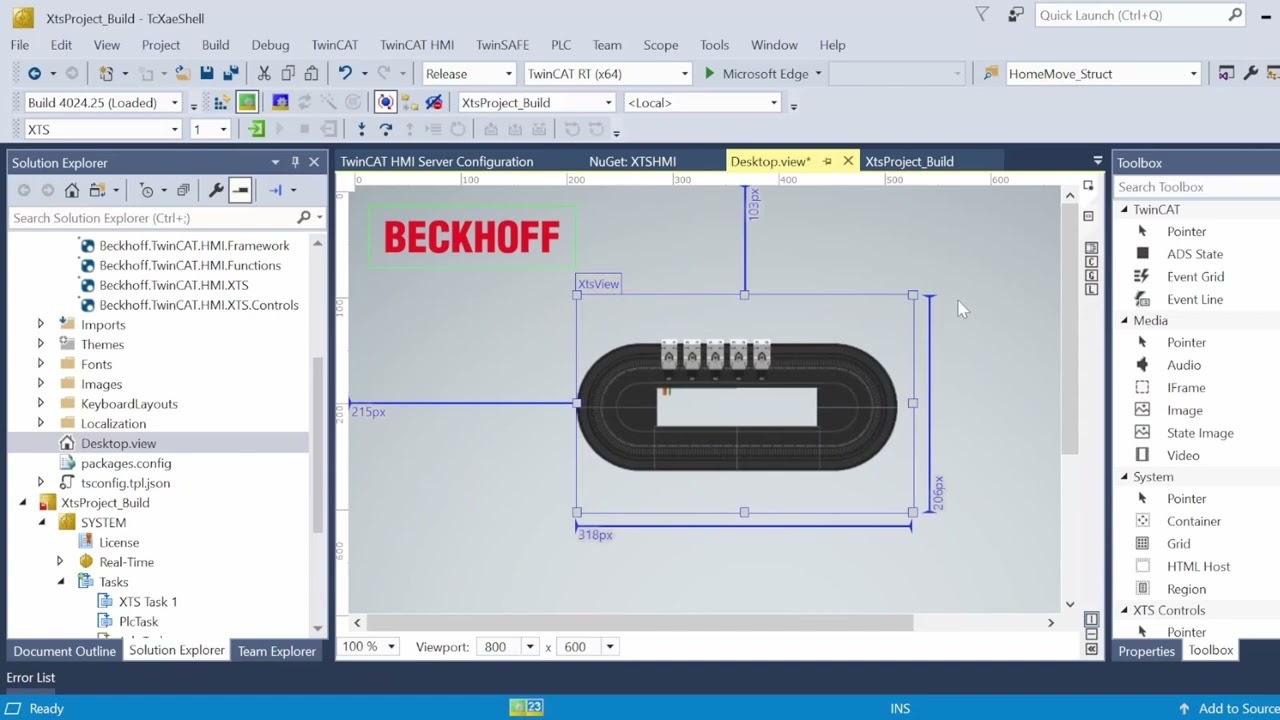
Task: Switch to the NuGet: XTSHMI tab
Action: pyautogui.click(x=633, y=161)
